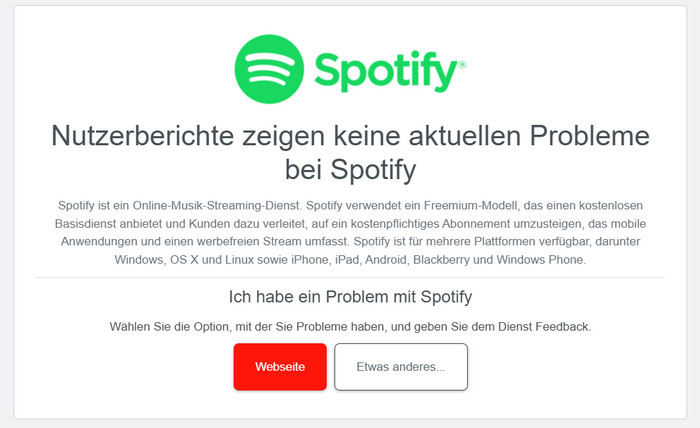Click the word "Feedback" in the instruction line
Viewport: 700px width, 428px height.
coord(563,327)
